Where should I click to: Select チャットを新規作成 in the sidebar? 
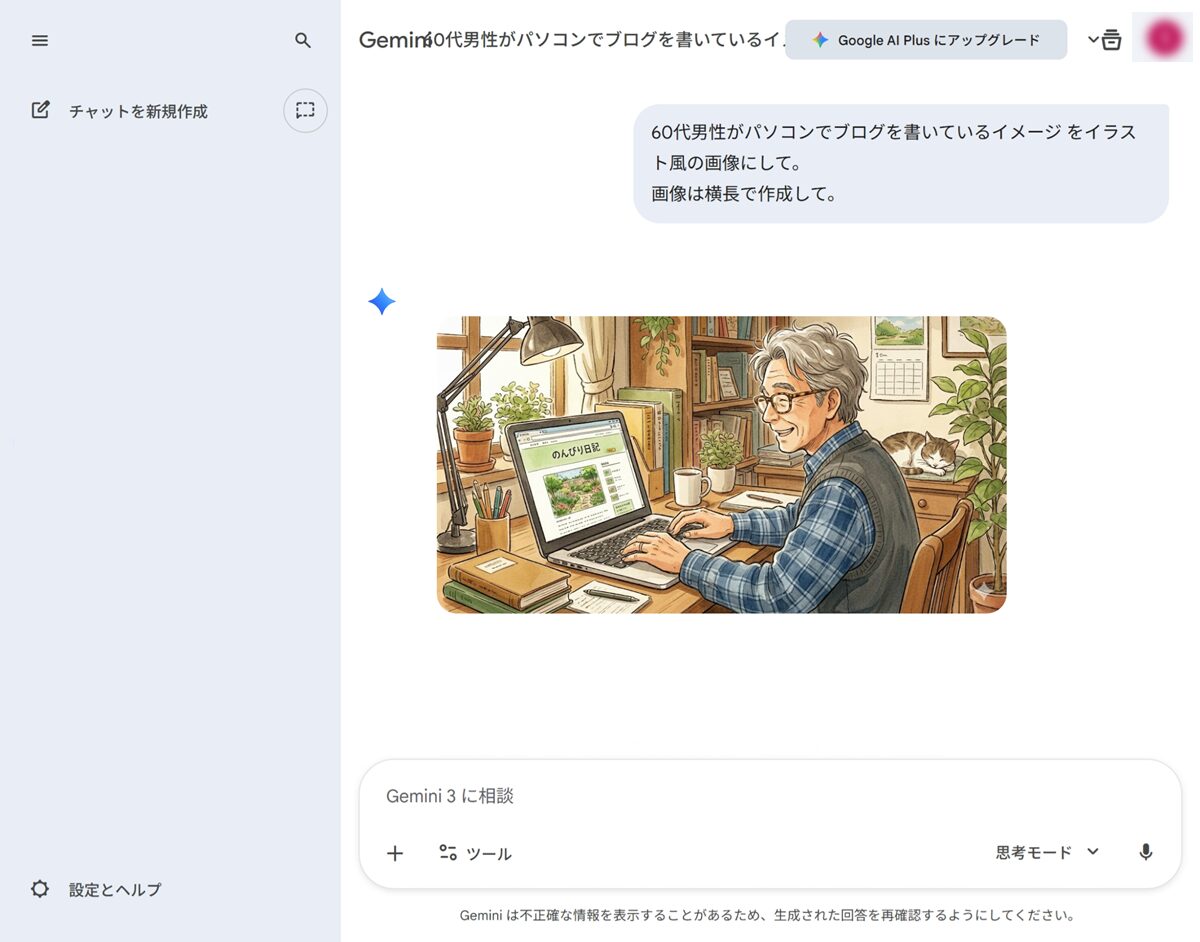pos(137,111)
